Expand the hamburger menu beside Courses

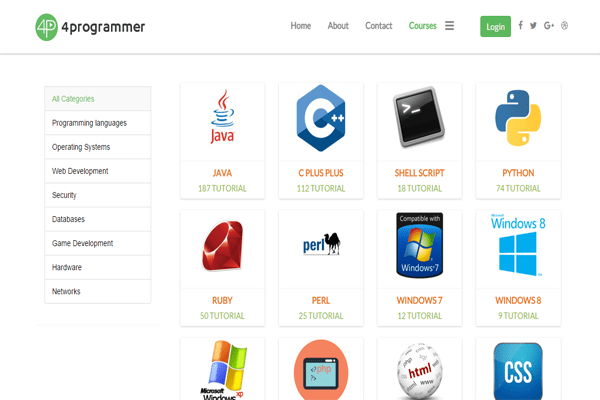(450, 26)
